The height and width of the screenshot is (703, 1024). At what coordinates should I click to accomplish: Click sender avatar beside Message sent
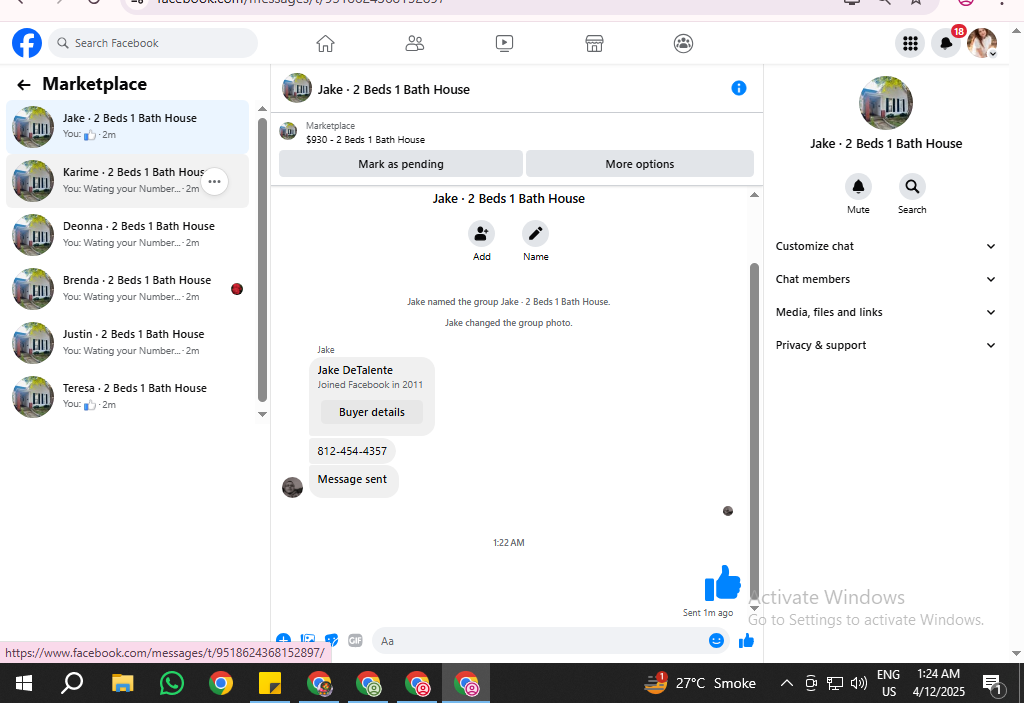click(x=293, y=487)
